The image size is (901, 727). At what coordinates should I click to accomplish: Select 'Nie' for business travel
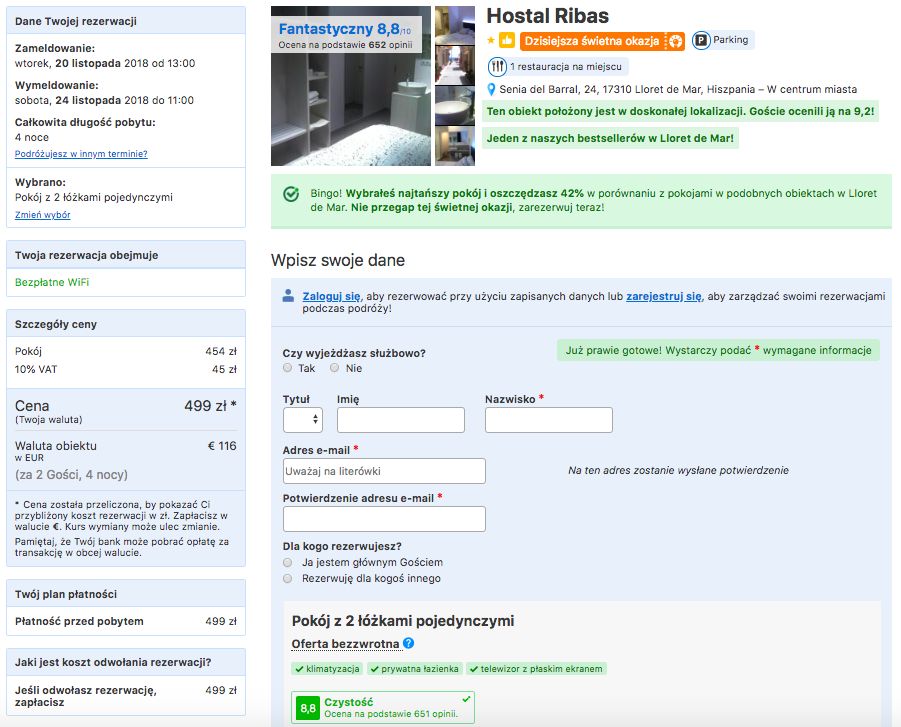pos(335,368)
